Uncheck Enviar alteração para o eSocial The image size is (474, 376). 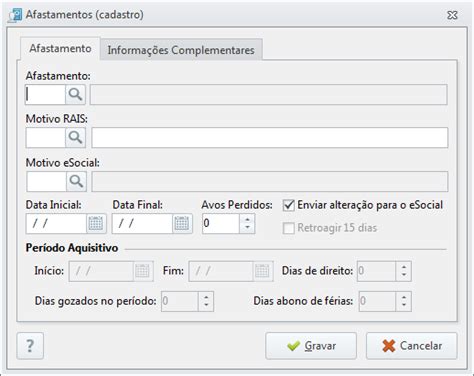(289, 205)
